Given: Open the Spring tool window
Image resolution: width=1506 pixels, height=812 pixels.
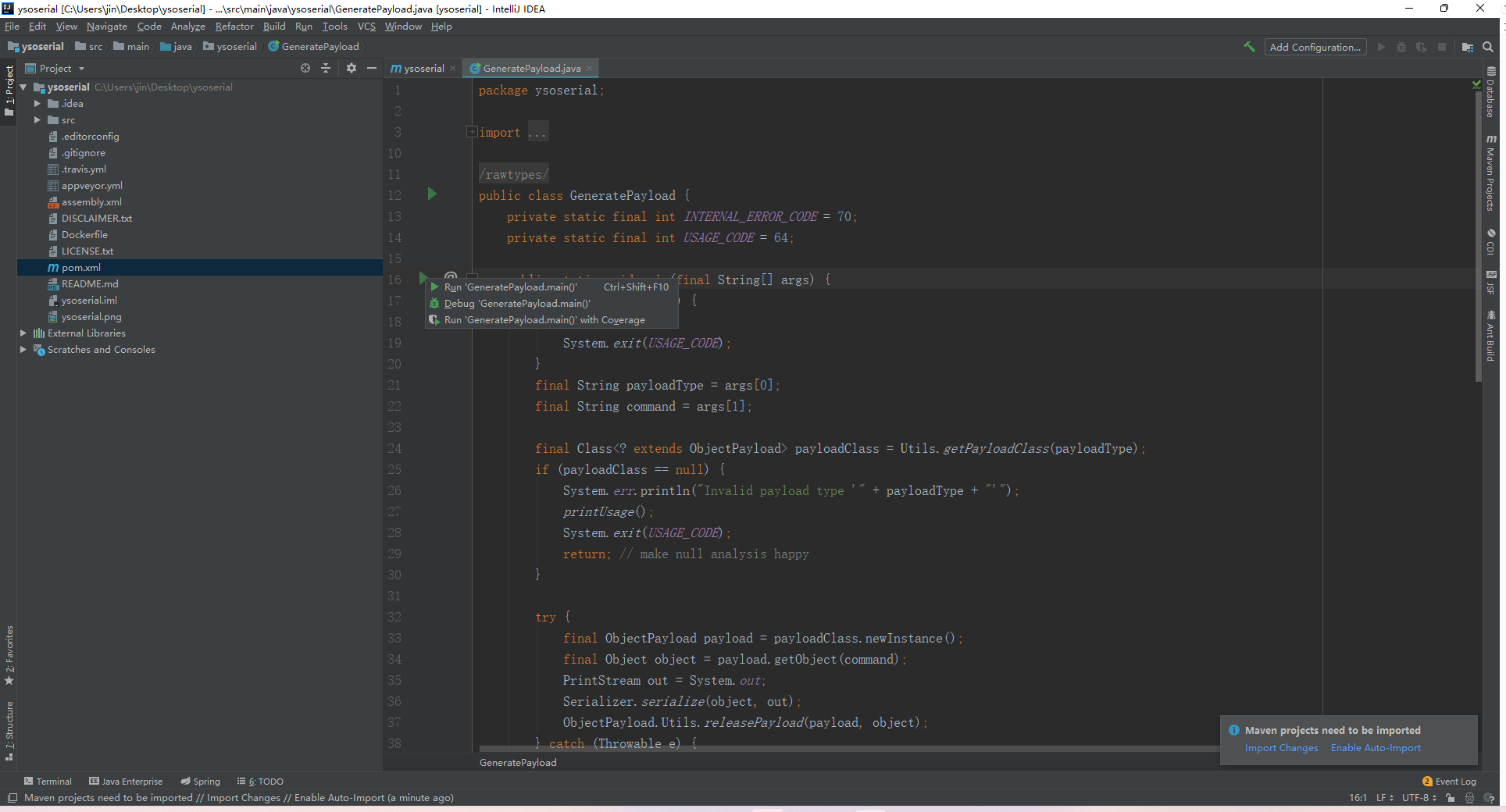Looking at the screenshot, I should click(x=200, y=781).
